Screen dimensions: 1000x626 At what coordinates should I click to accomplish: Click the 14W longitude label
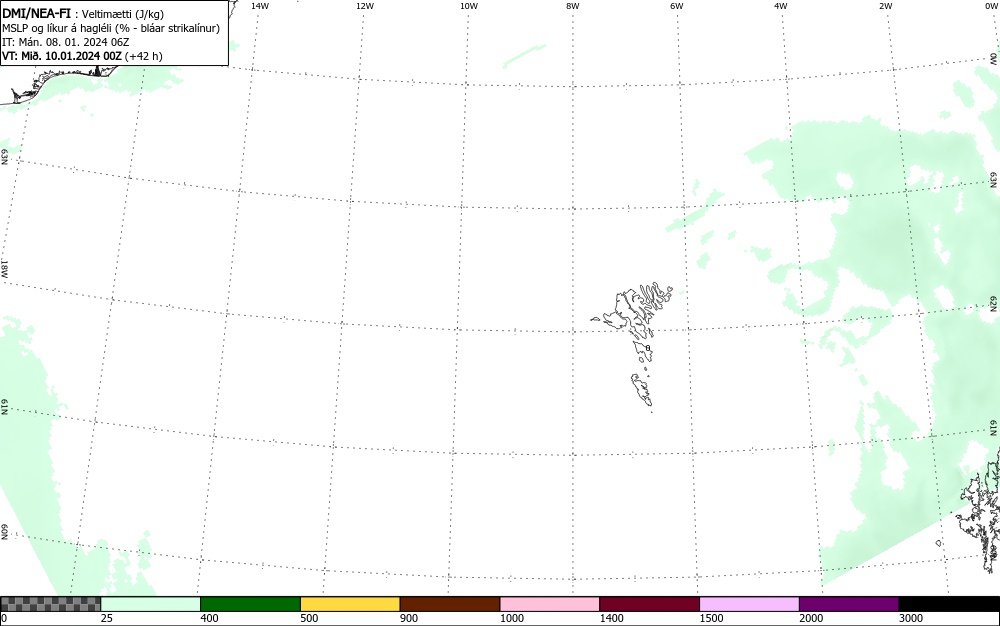pyautogui.click(x=260, y=6)
